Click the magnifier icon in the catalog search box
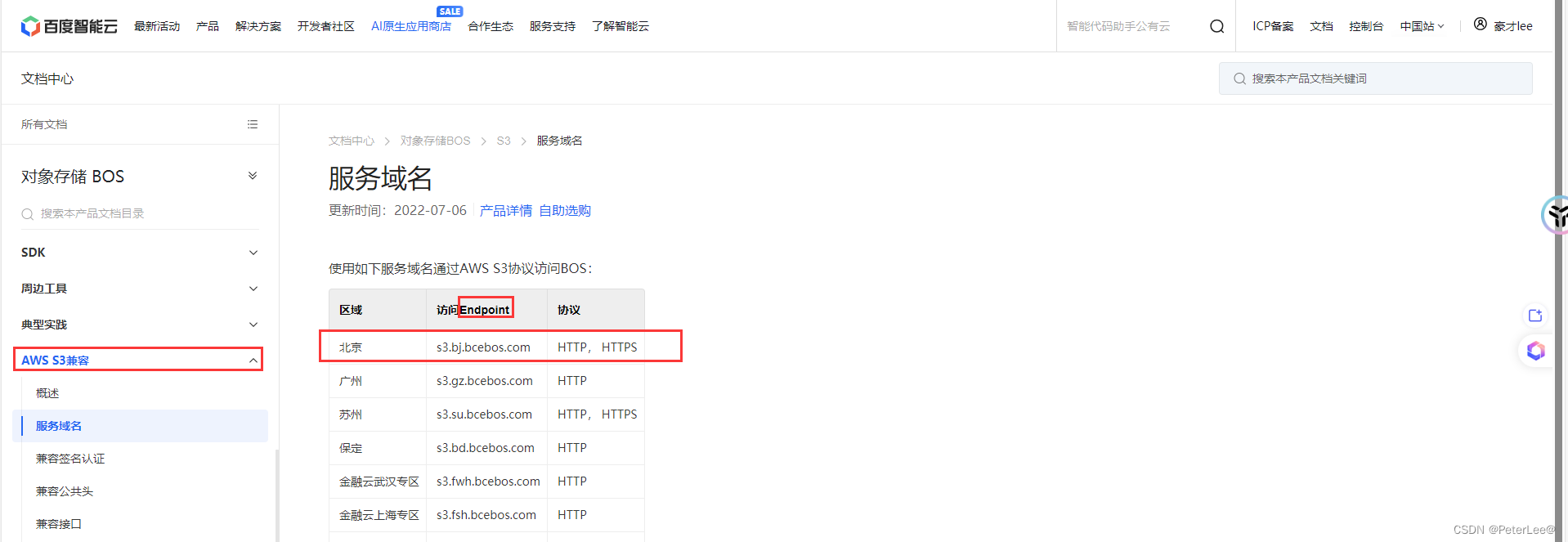Image resolution: width=1568 pixels, height=542 pixels. point(28,214)
